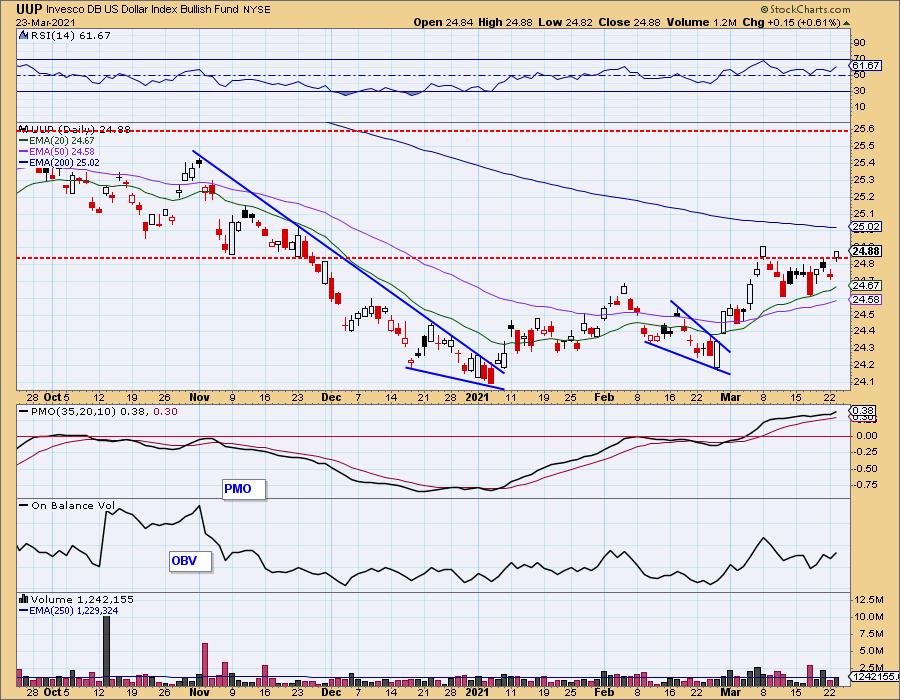Click the Nov label on the price time axis

(x=199, y=397)
